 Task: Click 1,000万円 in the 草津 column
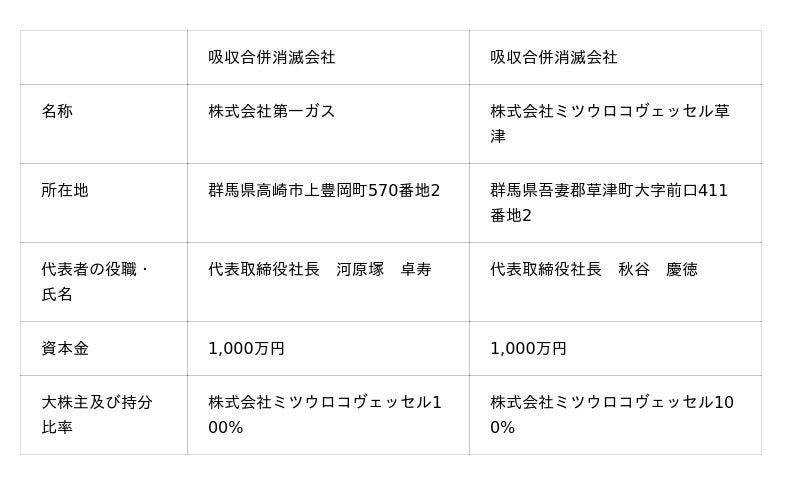point(528,349)
